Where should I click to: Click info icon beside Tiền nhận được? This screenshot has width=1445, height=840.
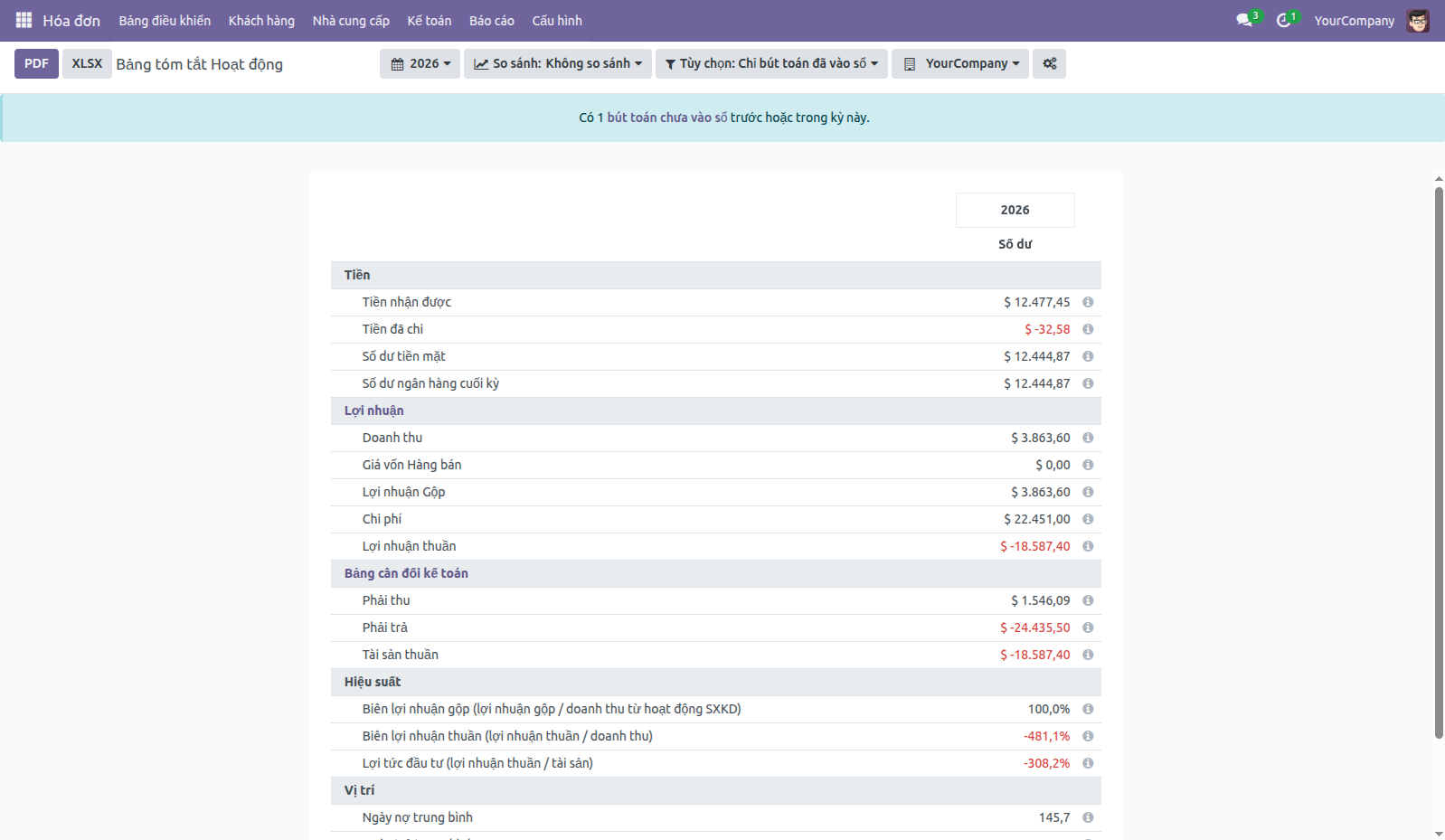tap(1088, 302)
